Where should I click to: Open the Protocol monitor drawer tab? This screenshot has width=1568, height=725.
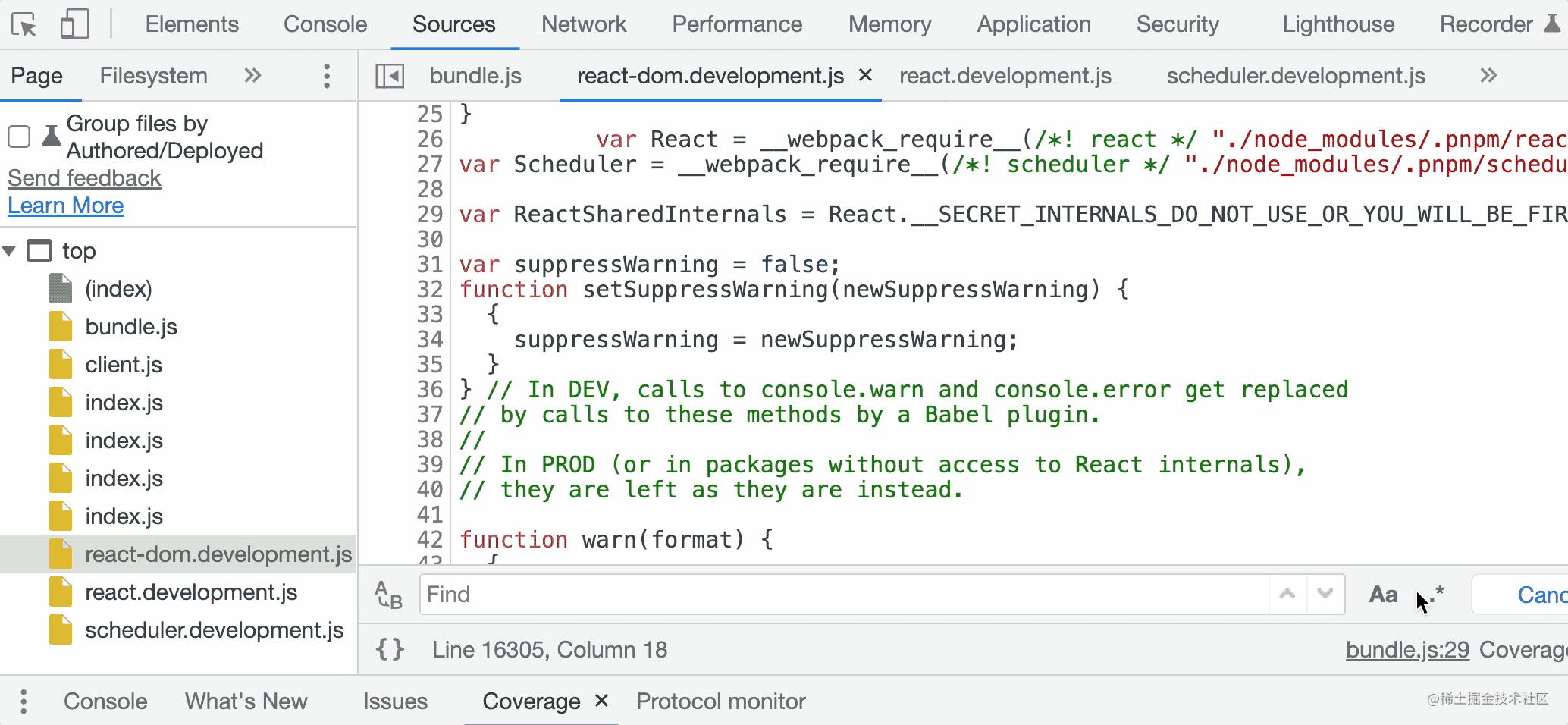720,701
